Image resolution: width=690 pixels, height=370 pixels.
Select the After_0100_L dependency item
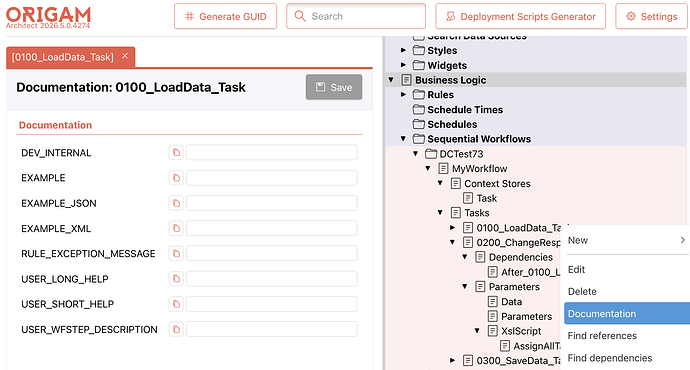point(531,272)
